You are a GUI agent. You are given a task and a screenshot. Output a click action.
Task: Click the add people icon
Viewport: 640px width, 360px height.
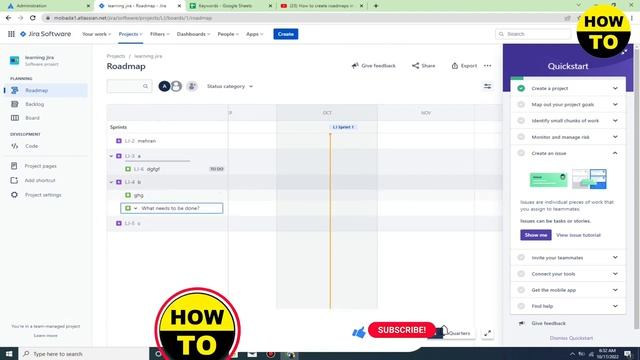[x=192, y=86]
